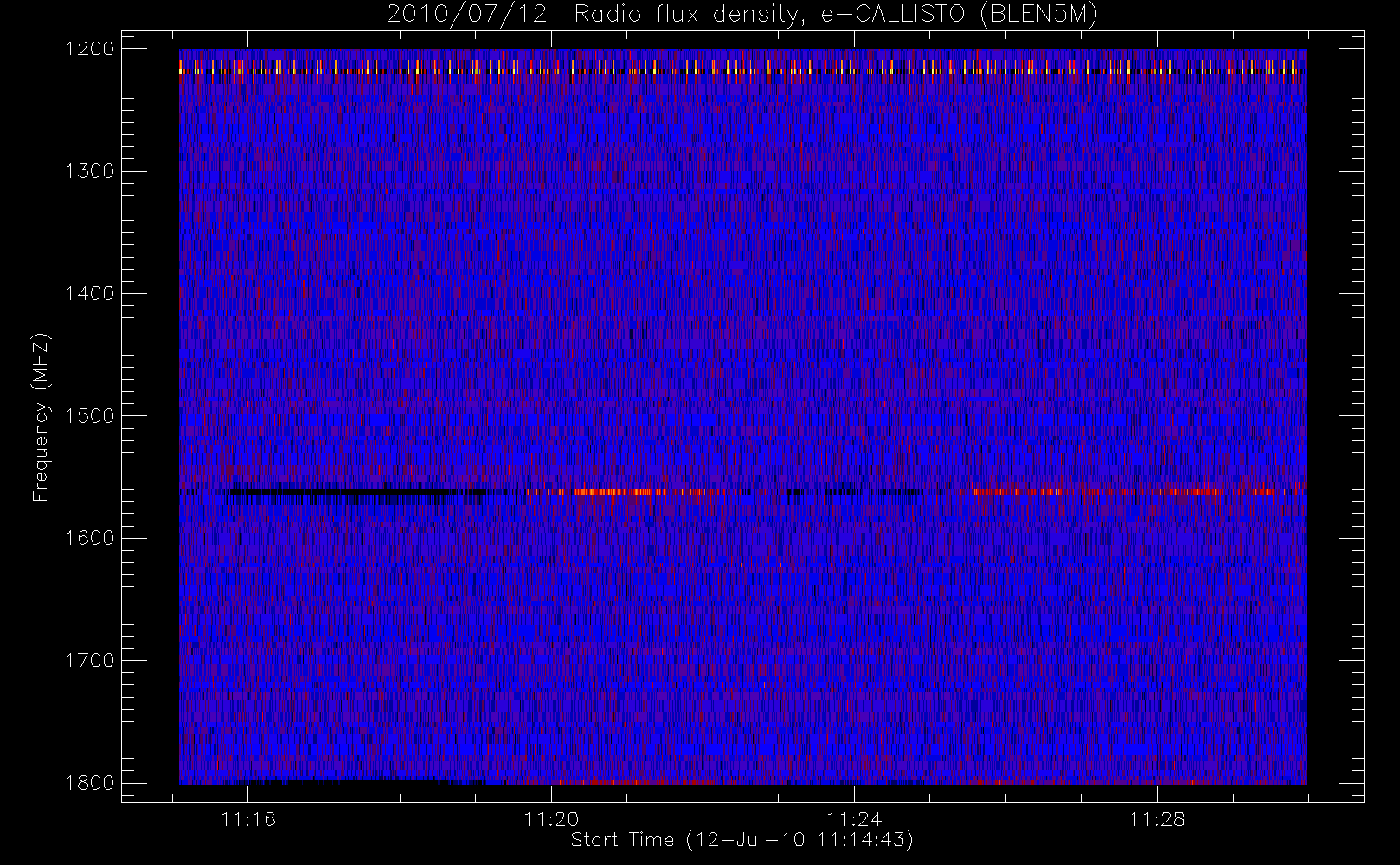Screen dimensions: 1400x865
Task: Click the 1200 frequency tick label
Action: click(x=90, y=48)
